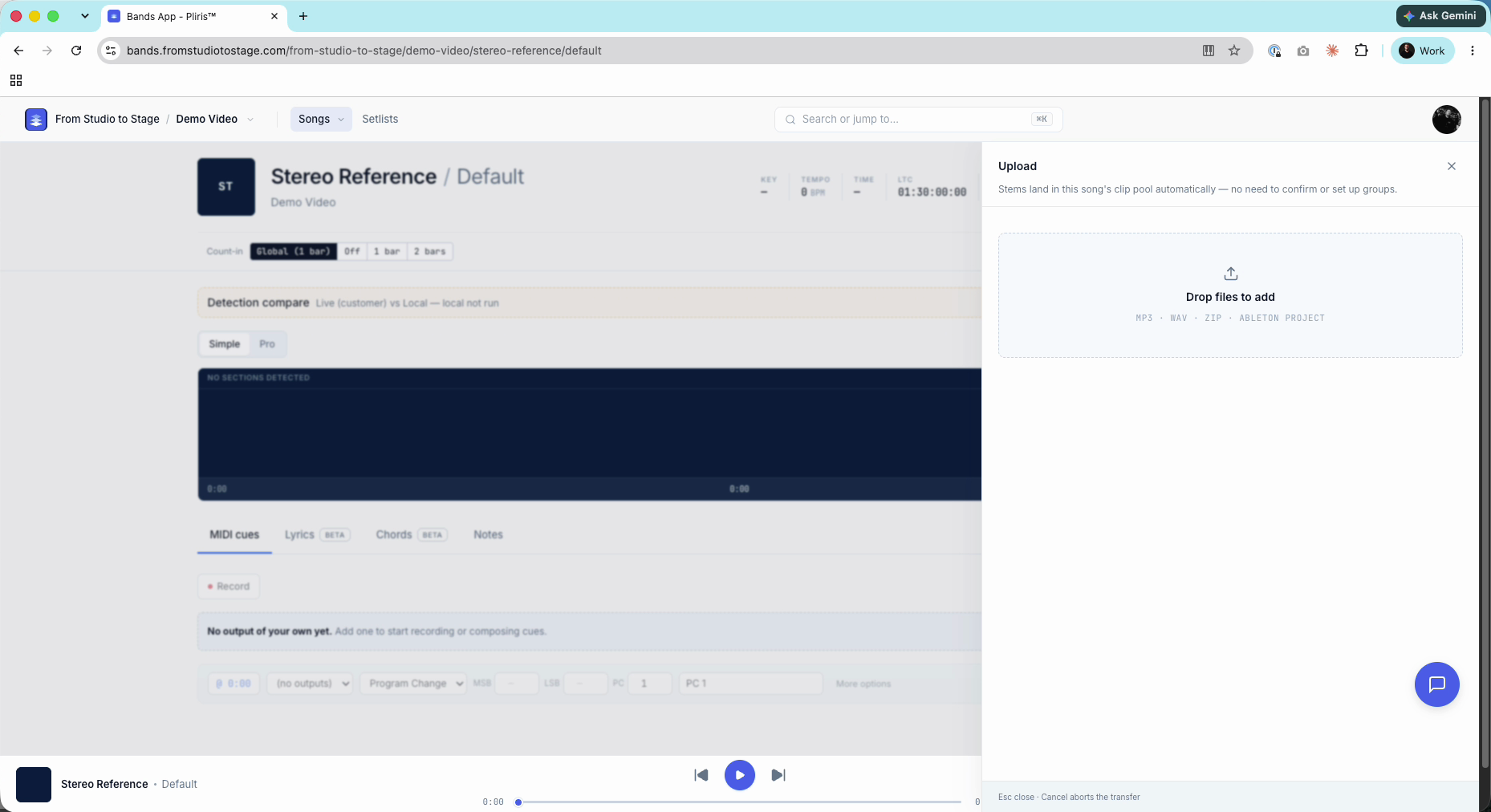This screenshot has width=1491, height=812.
Task: Switch to Pro view
Action: click(267, 344)
